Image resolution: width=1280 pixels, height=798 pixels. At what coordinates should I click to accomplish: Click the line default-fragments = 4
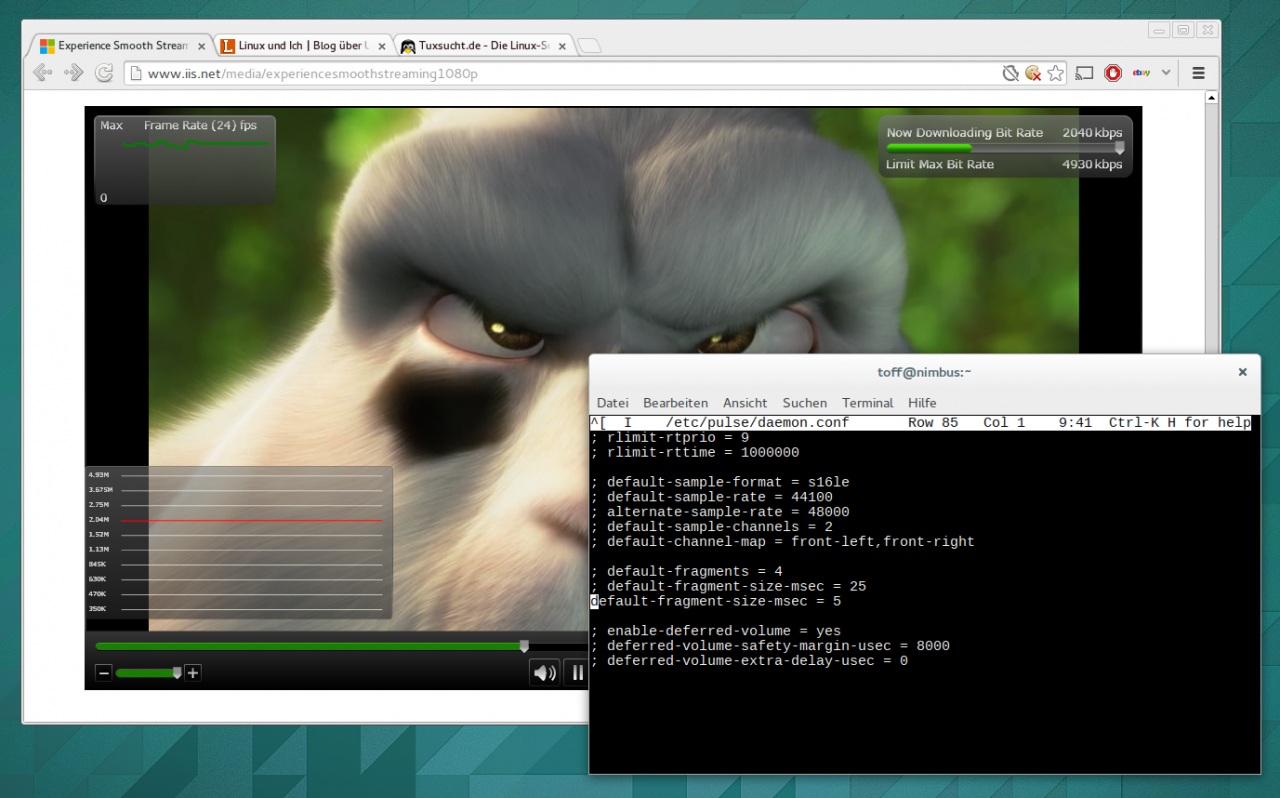tap(687, 572)
